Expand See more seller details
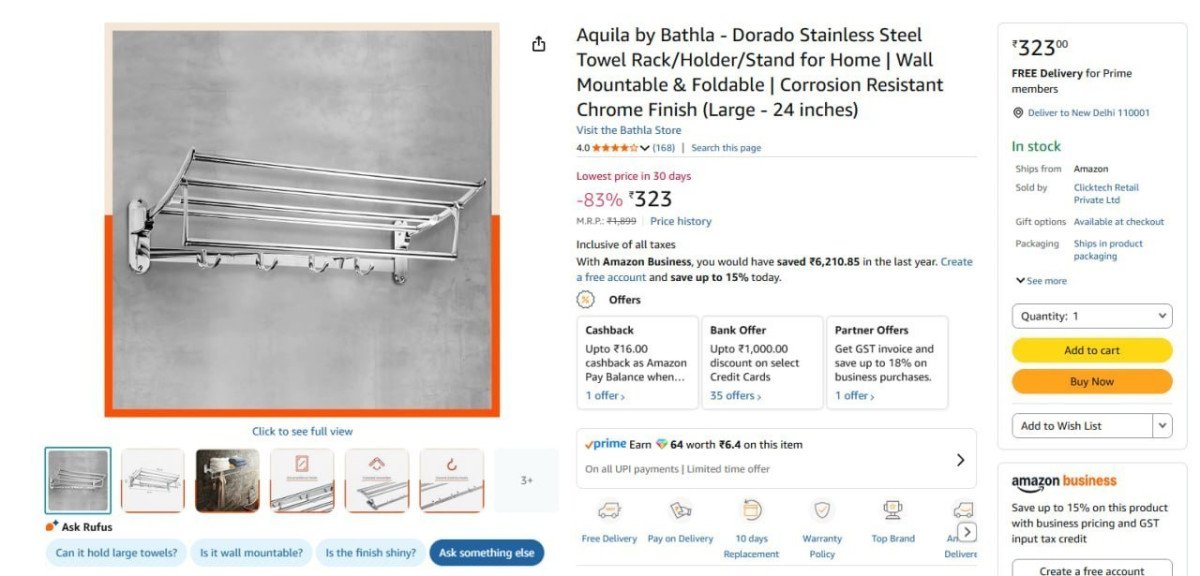Image resolution: width=1200 pixels, height=576 pixels. tap(1041, 281)
